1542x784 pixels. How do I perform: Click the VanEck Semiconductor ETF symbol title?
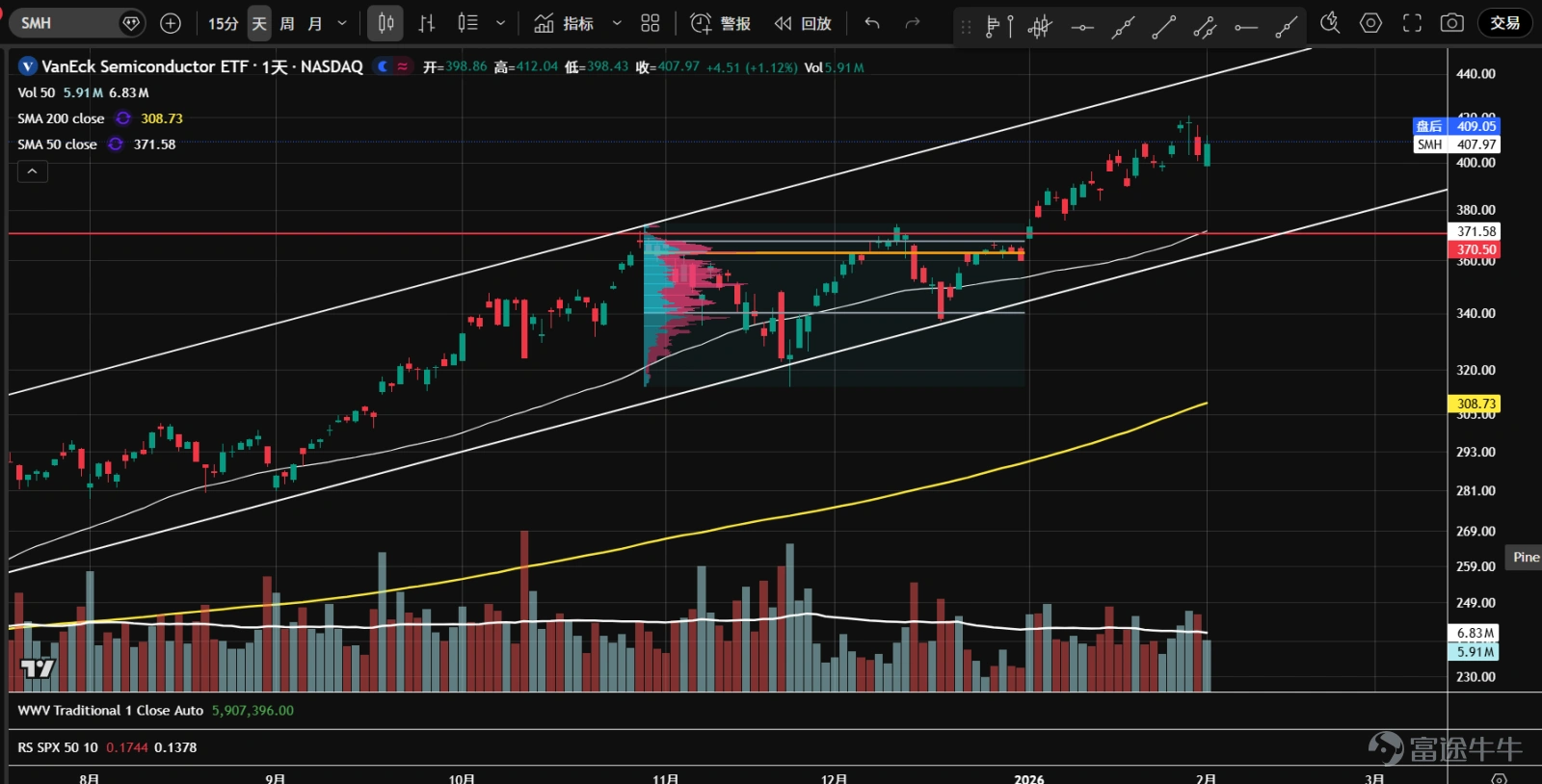click(x=202, y=66)
